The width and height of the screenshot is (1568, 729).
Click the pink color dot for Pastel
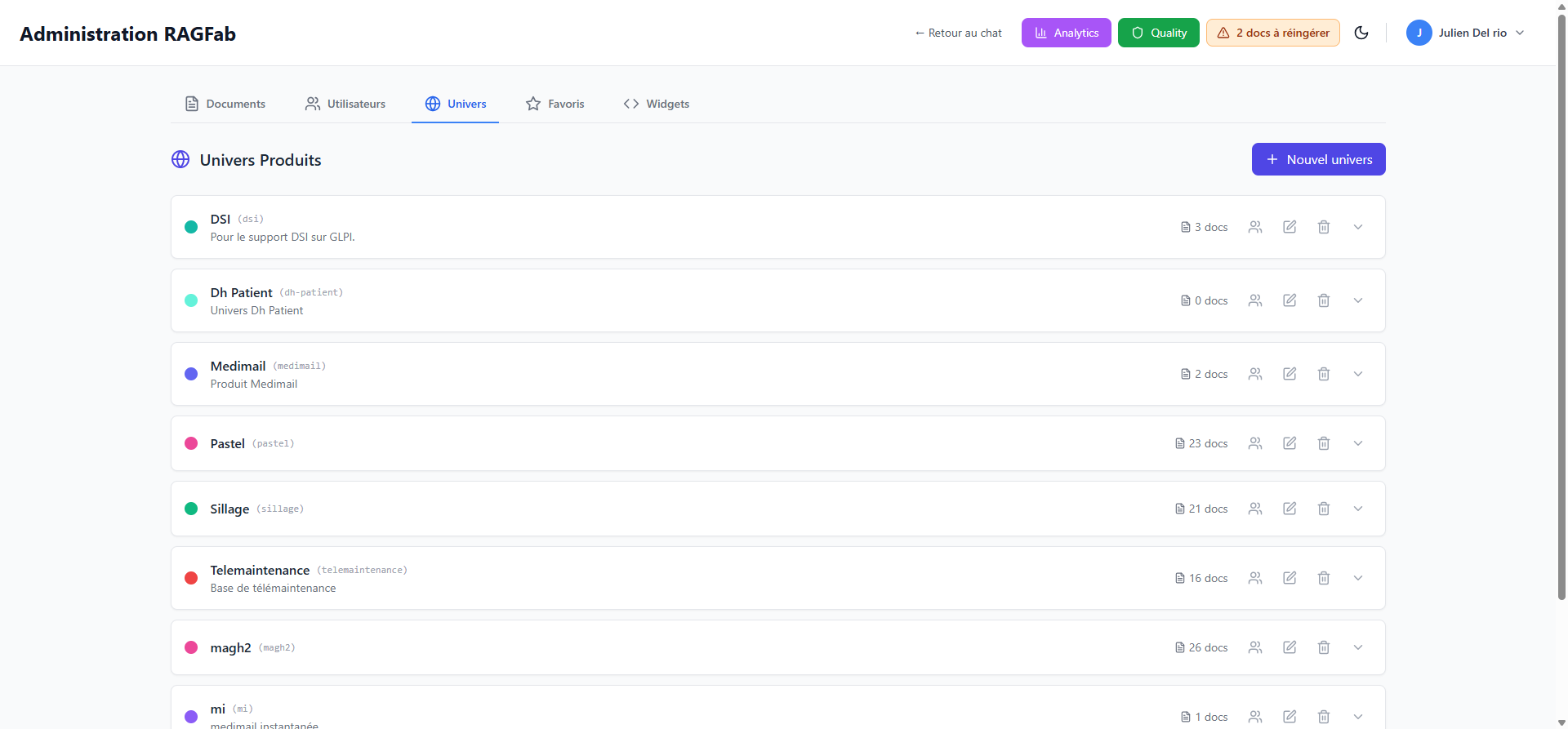[x=191, y=443]
